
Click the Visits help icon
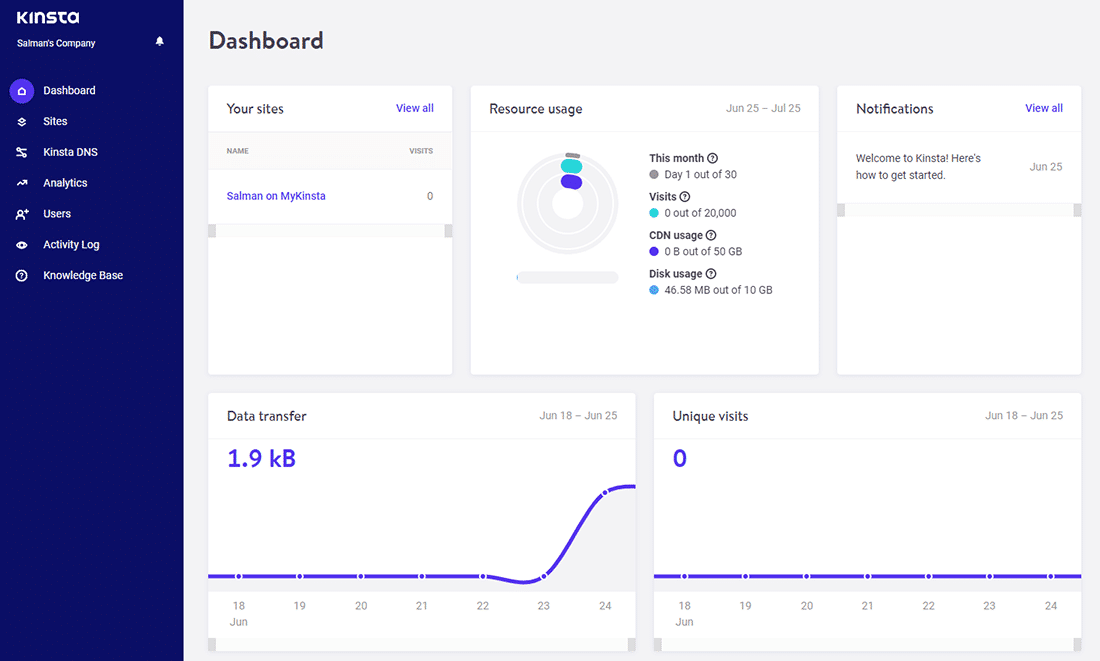click(685, 197)
